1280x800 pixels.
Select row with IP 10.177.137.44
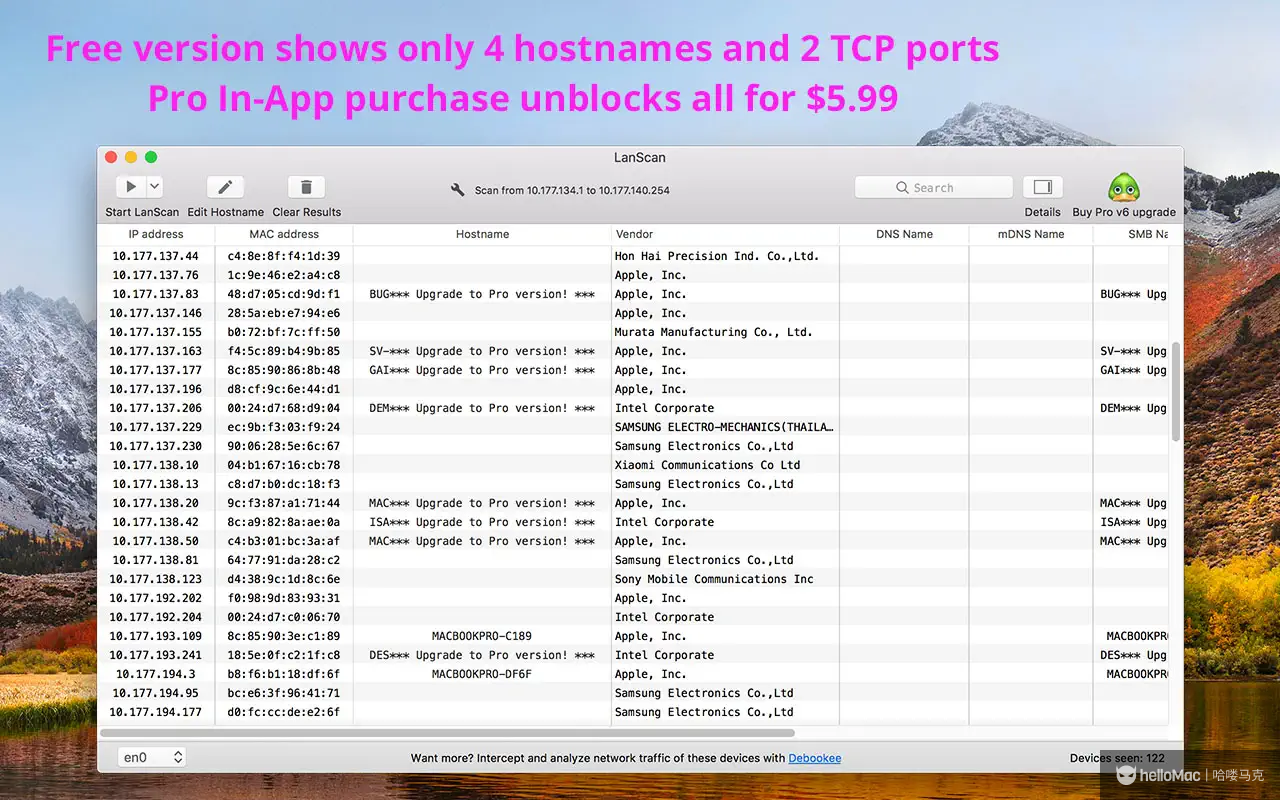coord(633,256)
